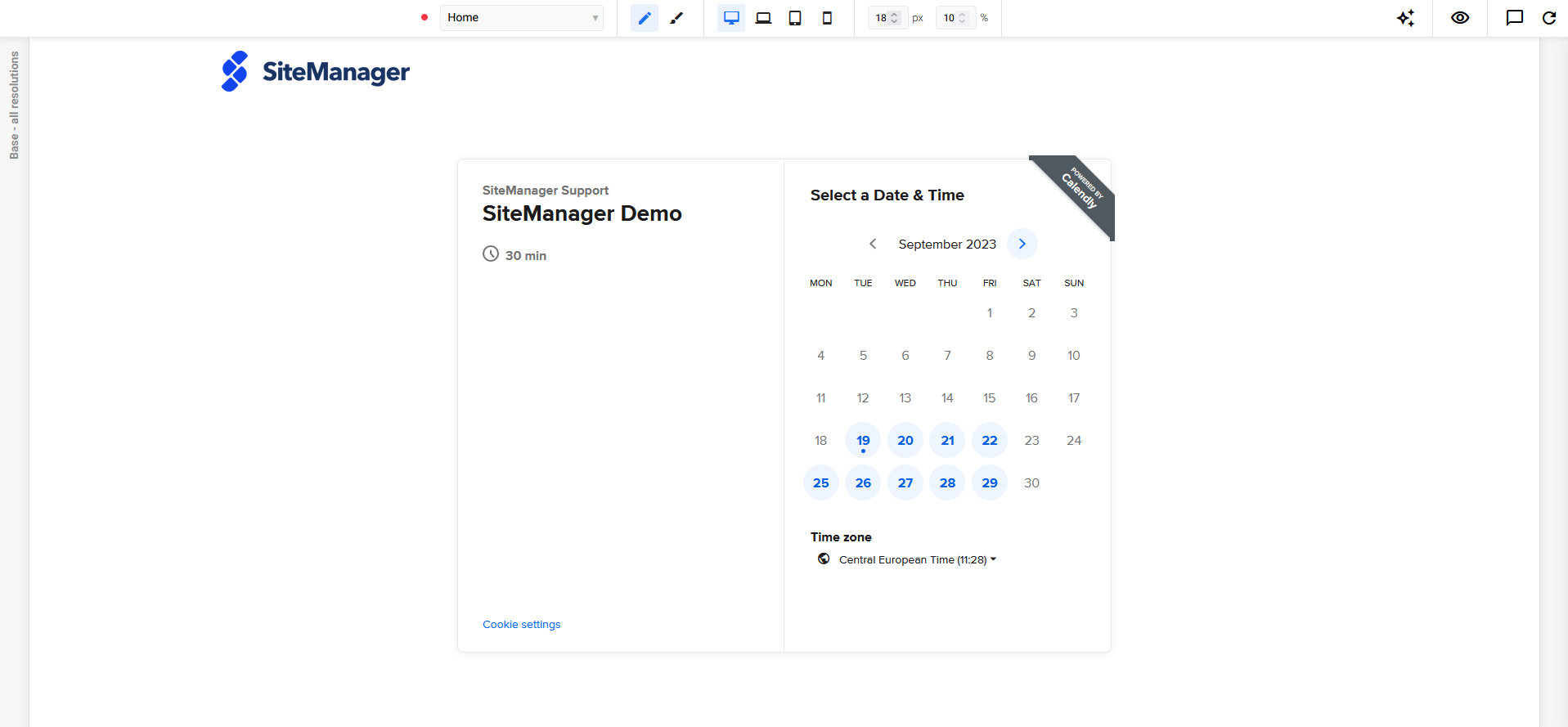Select September 25
This screenshot has width=1568, height=727.
[x=821, y=483]
